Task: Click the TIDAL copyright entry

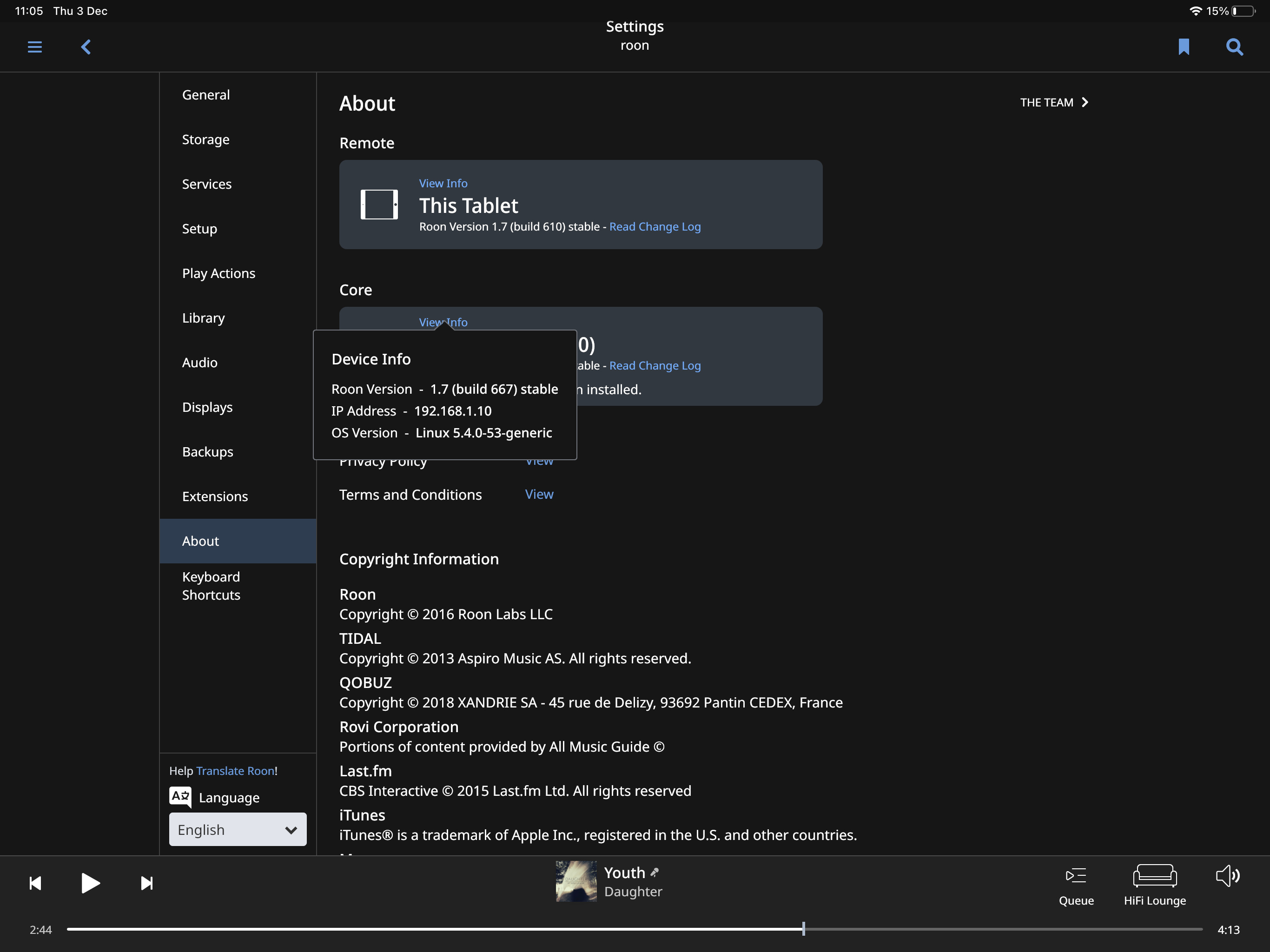Action: pyautogui.click(x=515, y=648)
